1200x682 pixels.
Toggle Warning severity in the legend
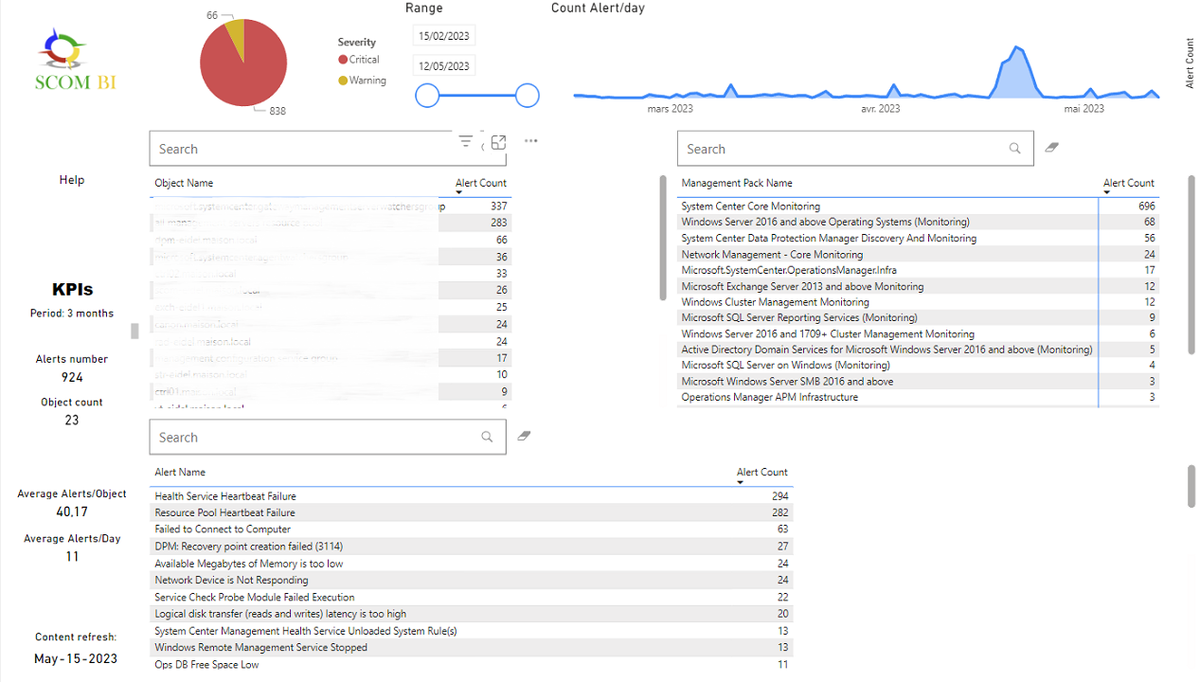tap(362, 80)
